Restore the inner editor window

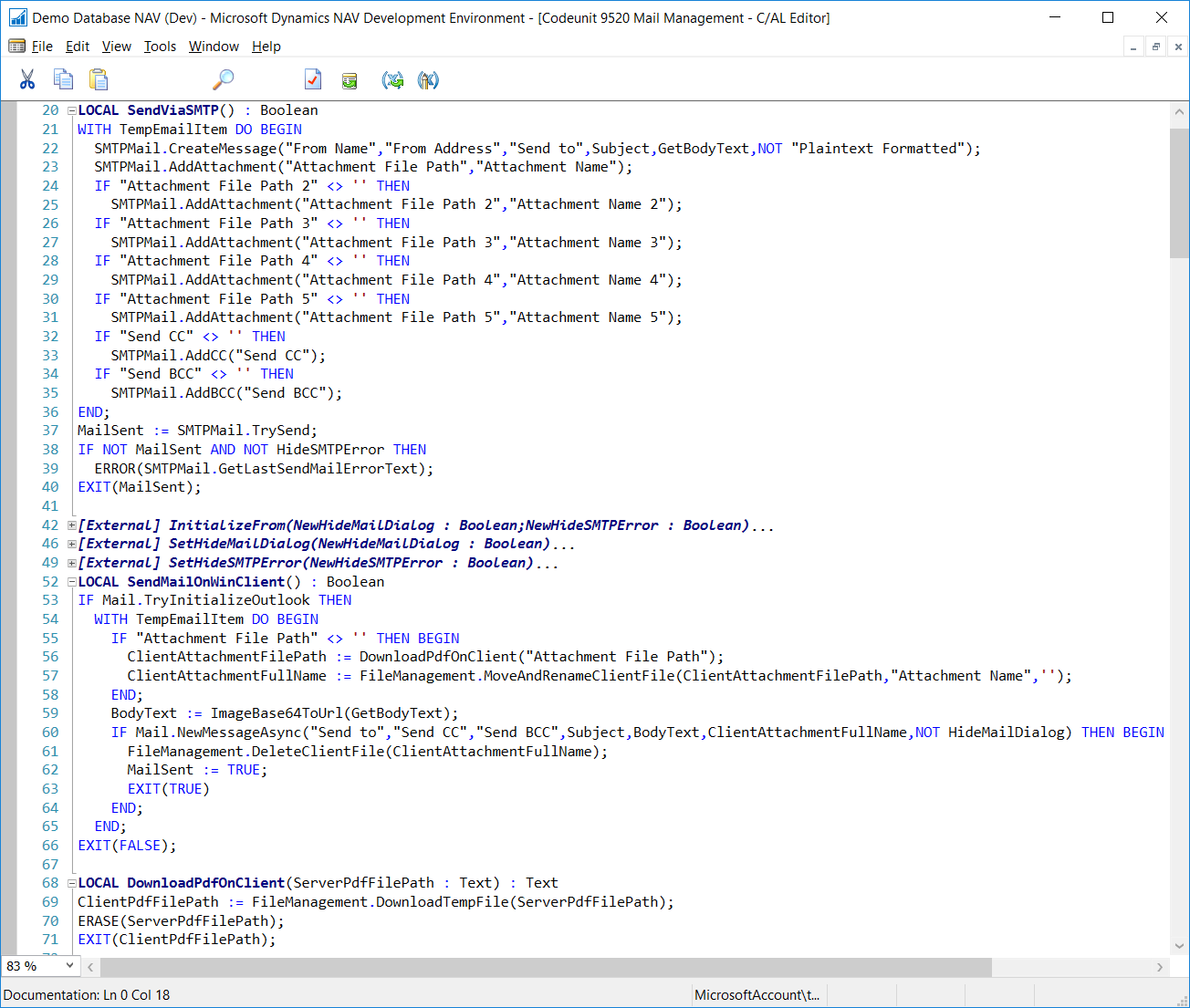1155,47
